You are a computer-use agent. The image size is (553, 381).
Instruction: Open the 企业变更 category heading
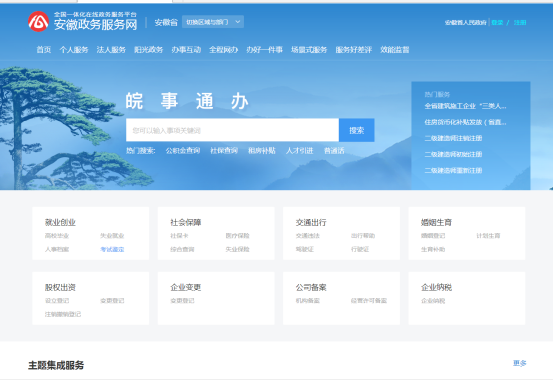point(186,287)
